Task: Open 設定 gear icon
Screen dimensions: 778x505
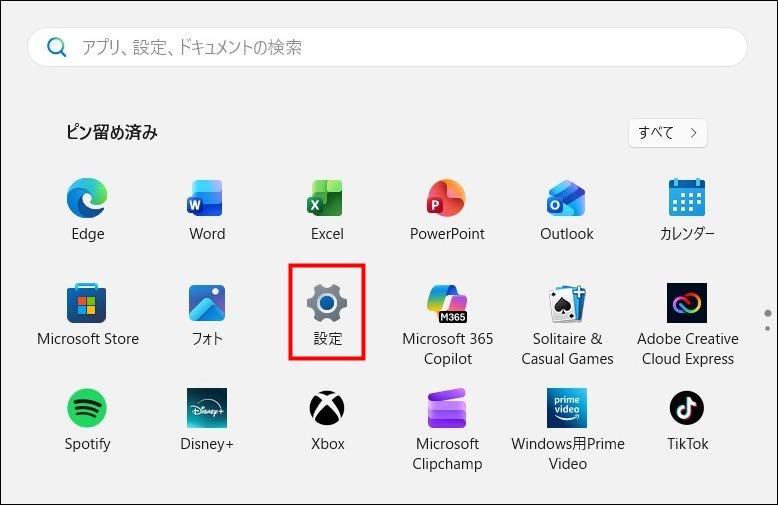Action: coord(327,304)
